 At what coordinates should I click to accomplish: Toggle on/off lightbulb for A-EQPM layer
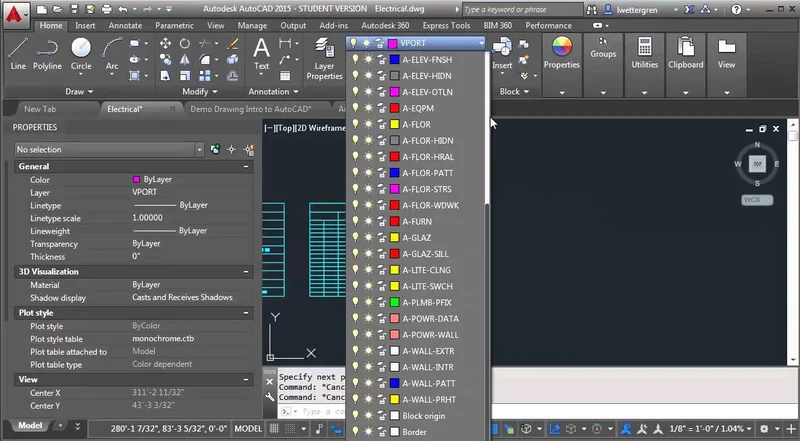(x=356, y=108)
